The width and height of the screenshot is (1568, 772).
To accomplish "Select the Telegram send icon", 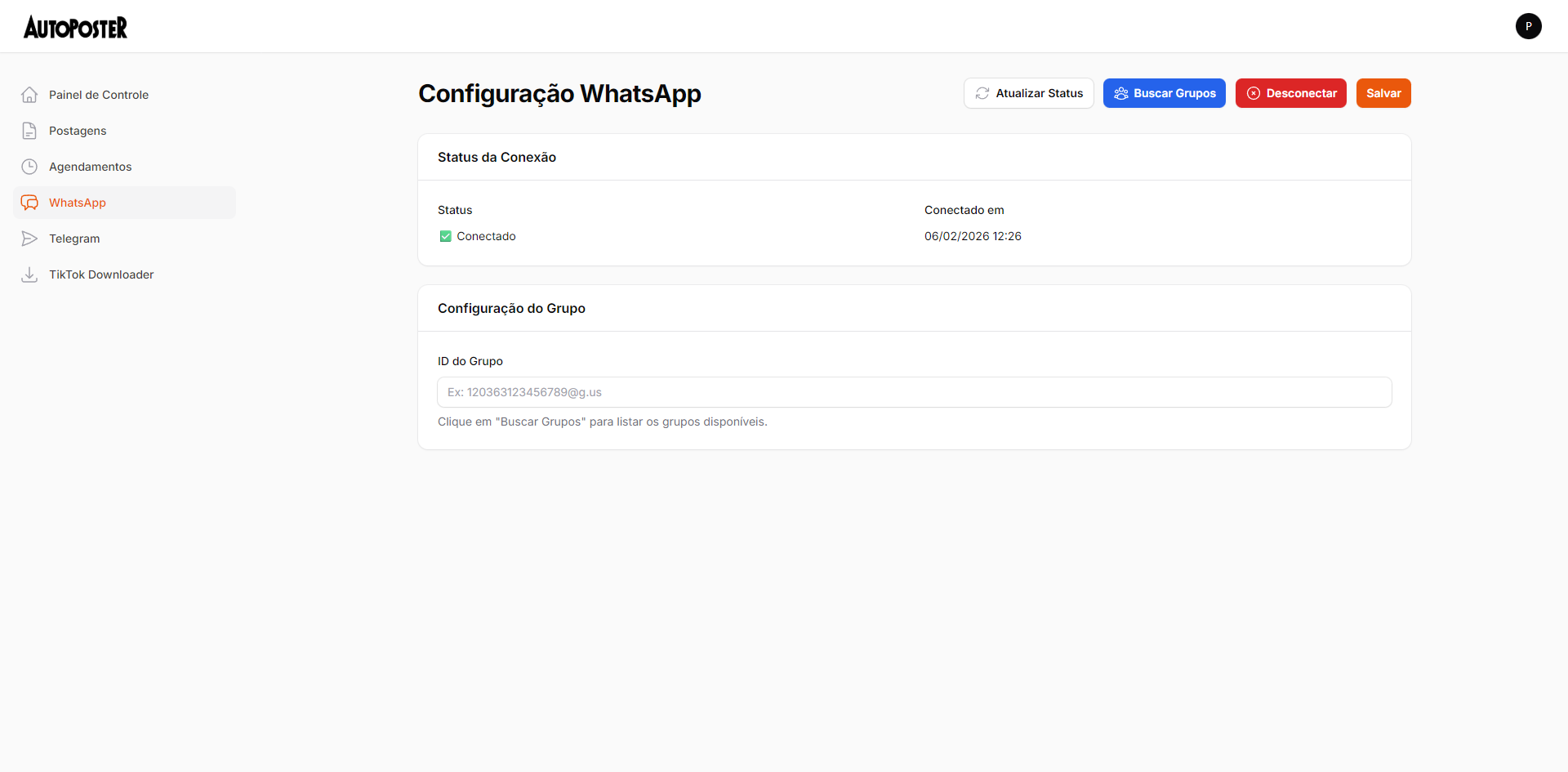I will 29,238.
